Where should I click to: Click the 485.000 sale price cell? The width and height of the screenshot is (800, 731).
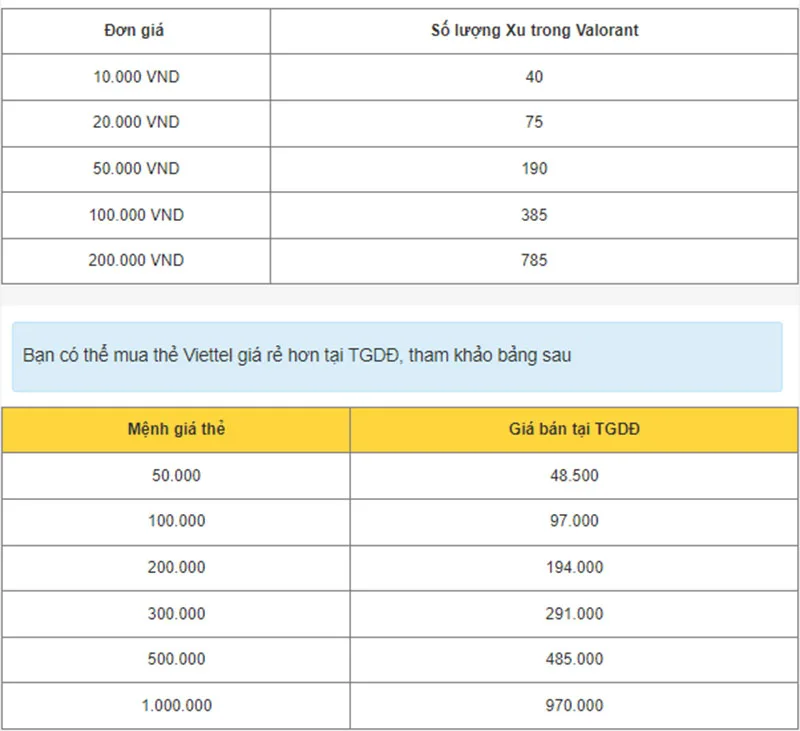coord(574,660)
